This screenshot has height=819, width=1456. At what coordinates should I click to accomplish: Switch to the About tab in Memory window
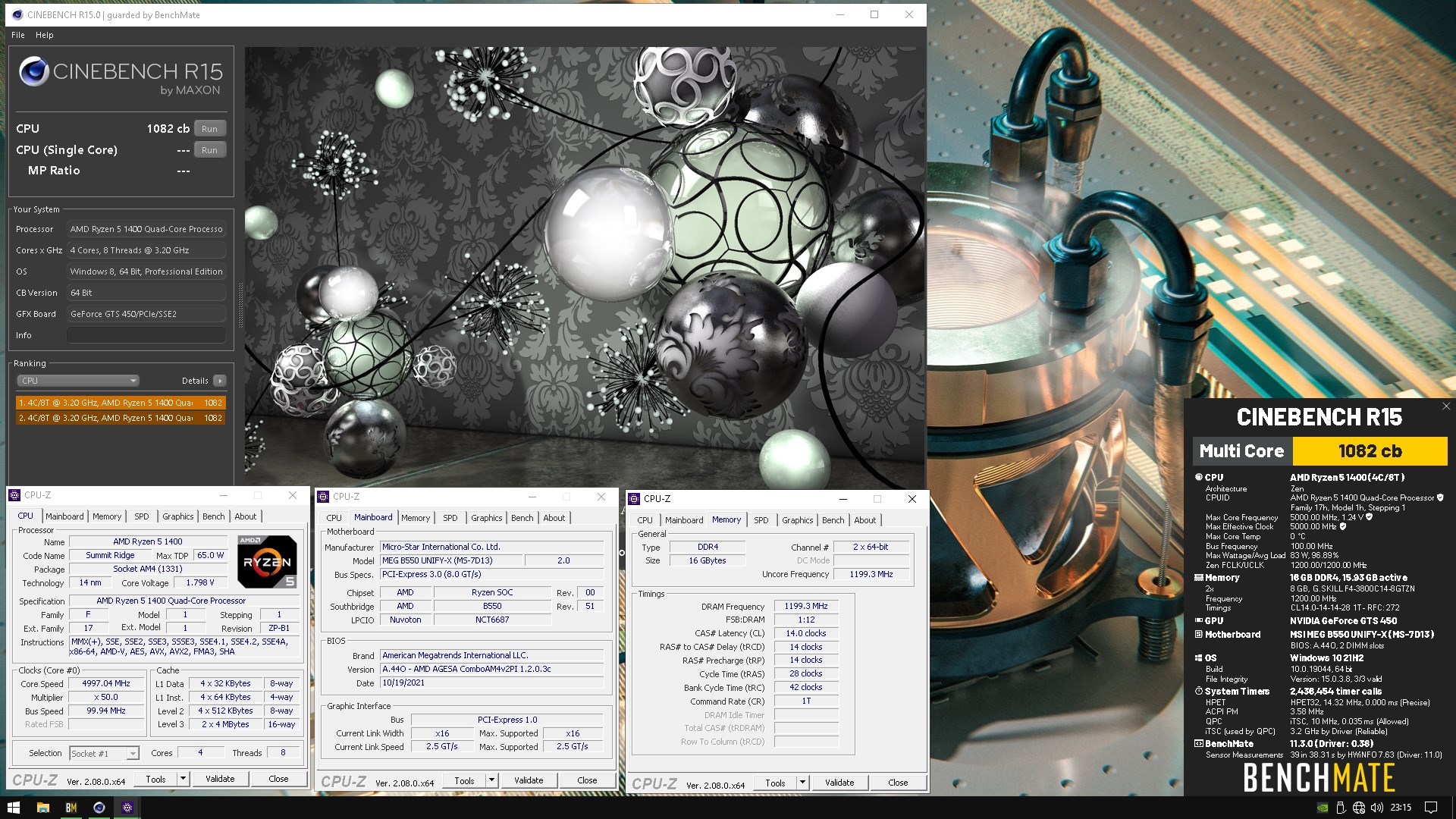[x=865, y=520]
